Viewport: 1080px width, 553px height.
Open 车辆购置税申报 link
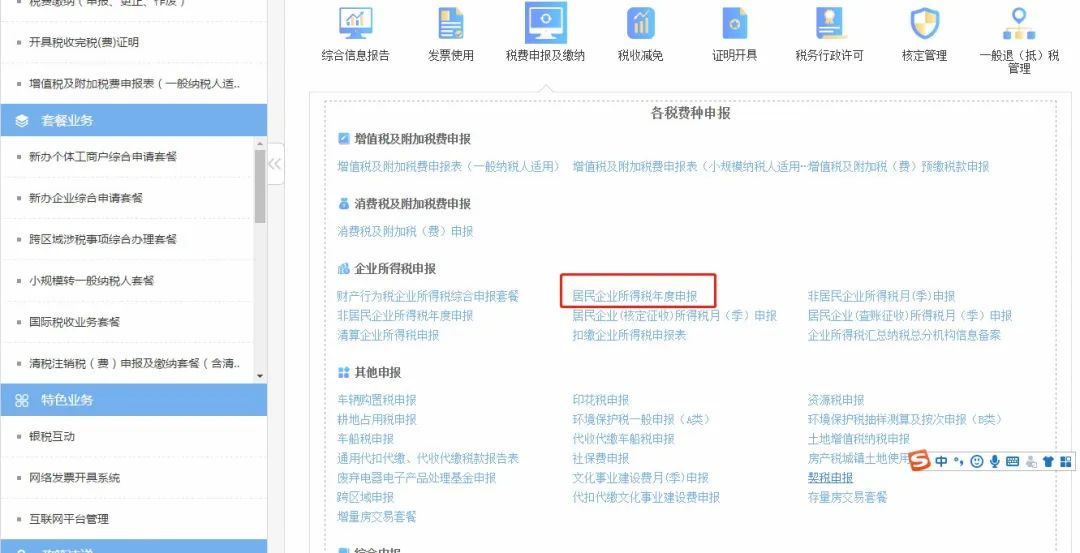[377, 400]
